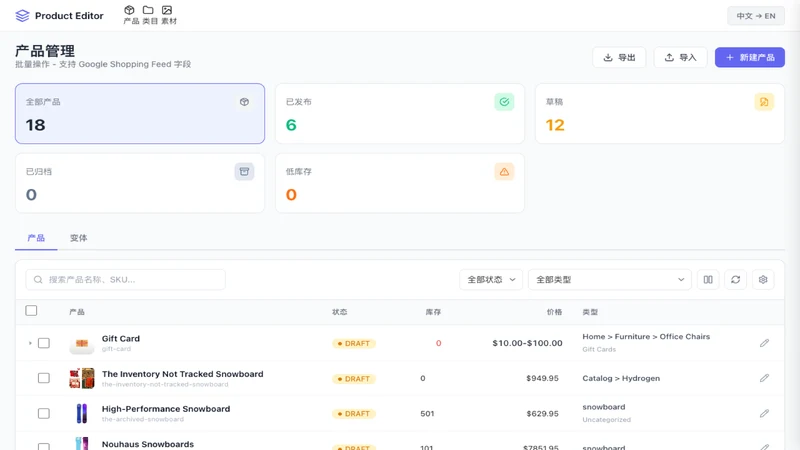Open the 类目 folder nav icon
Image resolution: width=800 pixels, height=450 pixels.
(x=149, y=15)
